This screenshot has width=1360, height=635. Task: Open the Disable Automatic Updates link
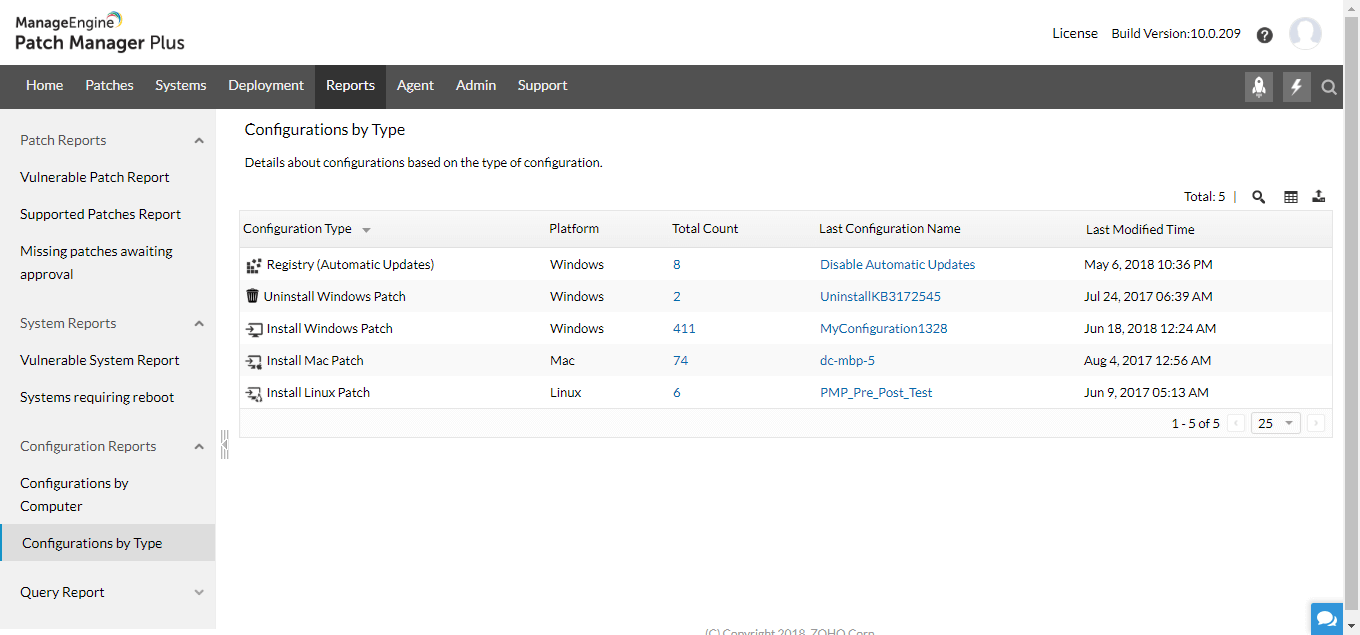point(897,265)
